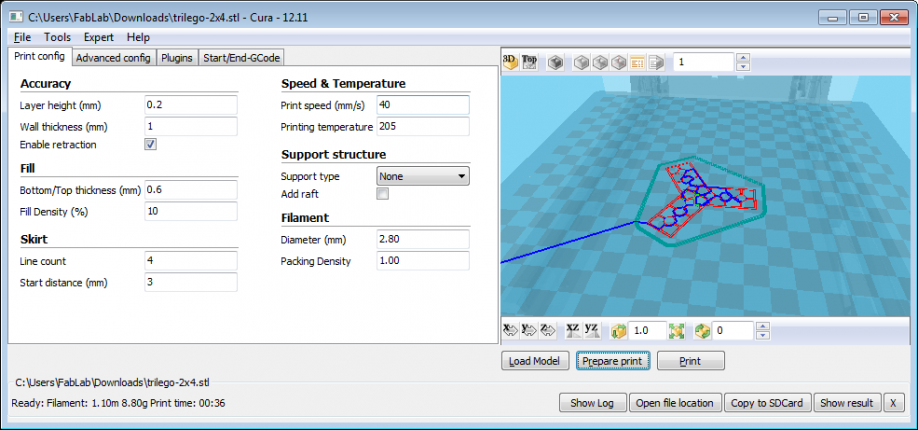Mirror the model along Z axis
This screenshot has height=430, width=918.
[x=548, y=331]
